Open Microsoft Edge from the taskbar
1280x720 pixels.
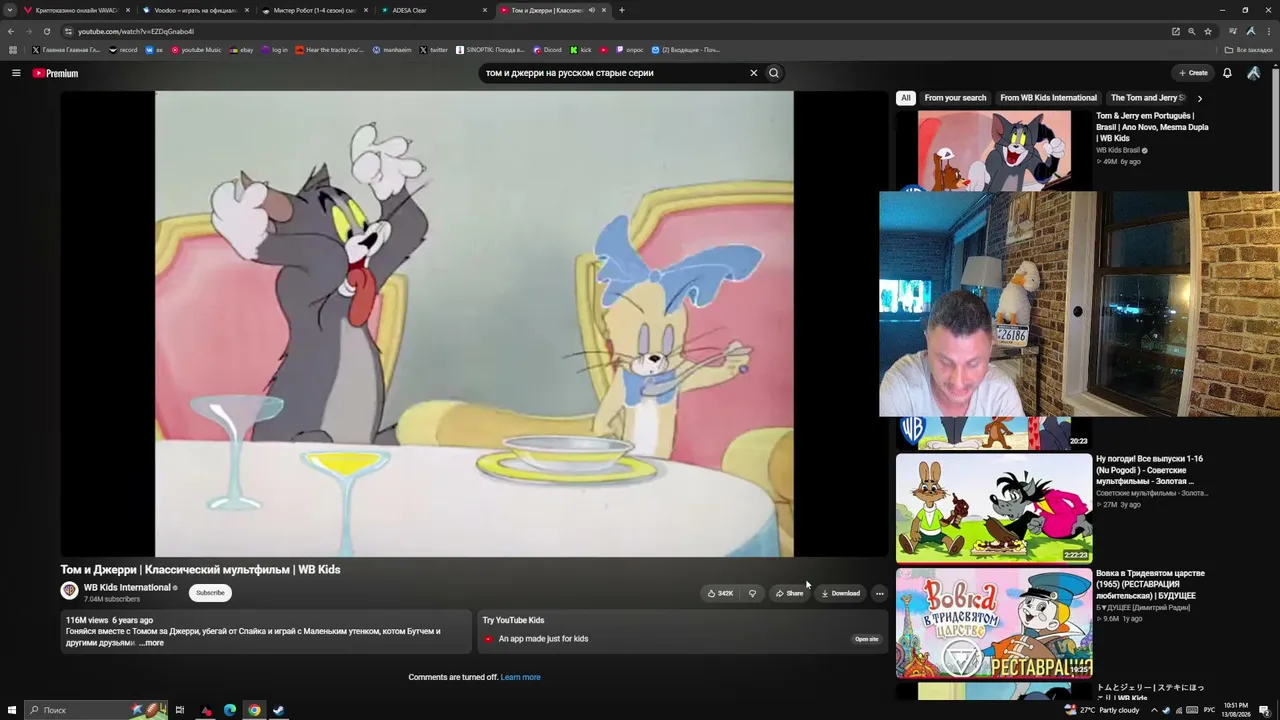click(x=230, y=710)
